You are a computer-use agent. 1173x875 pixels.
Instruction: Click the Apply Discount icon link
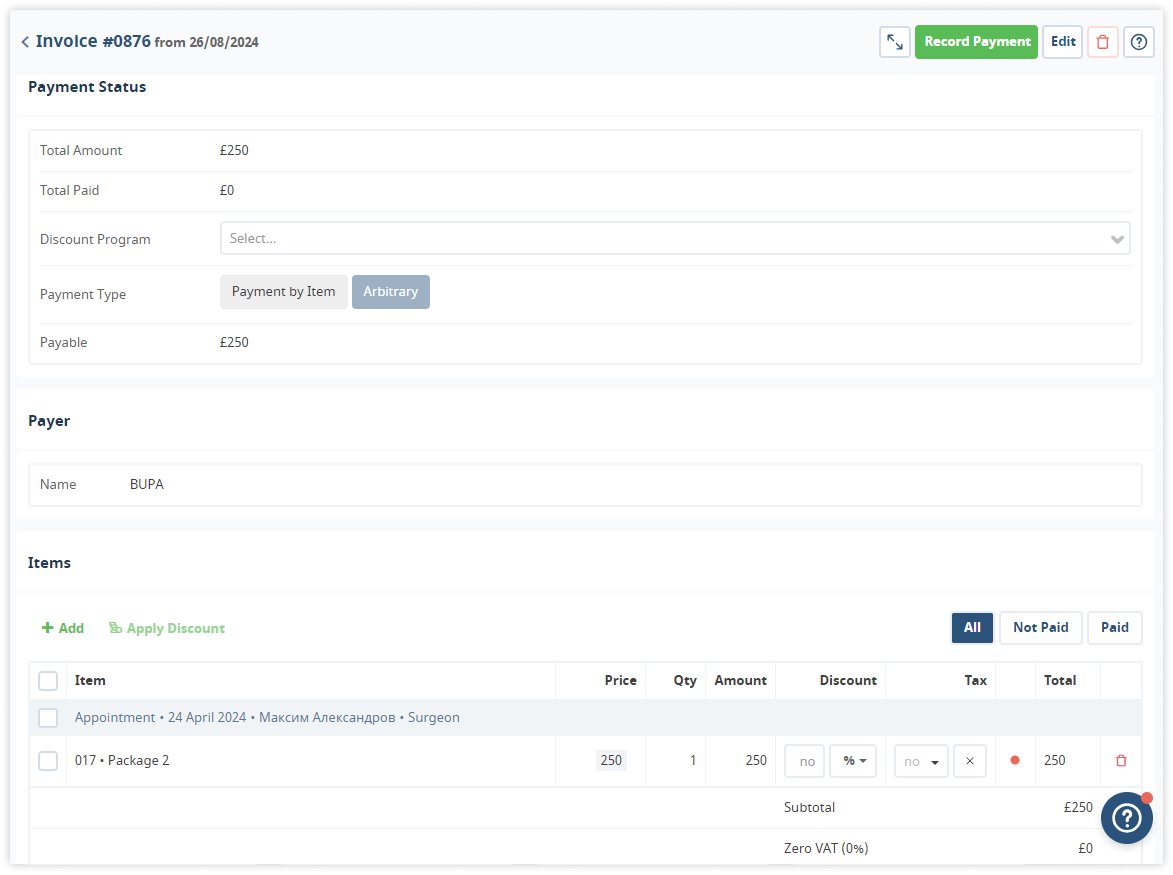[x=166, y=628]
